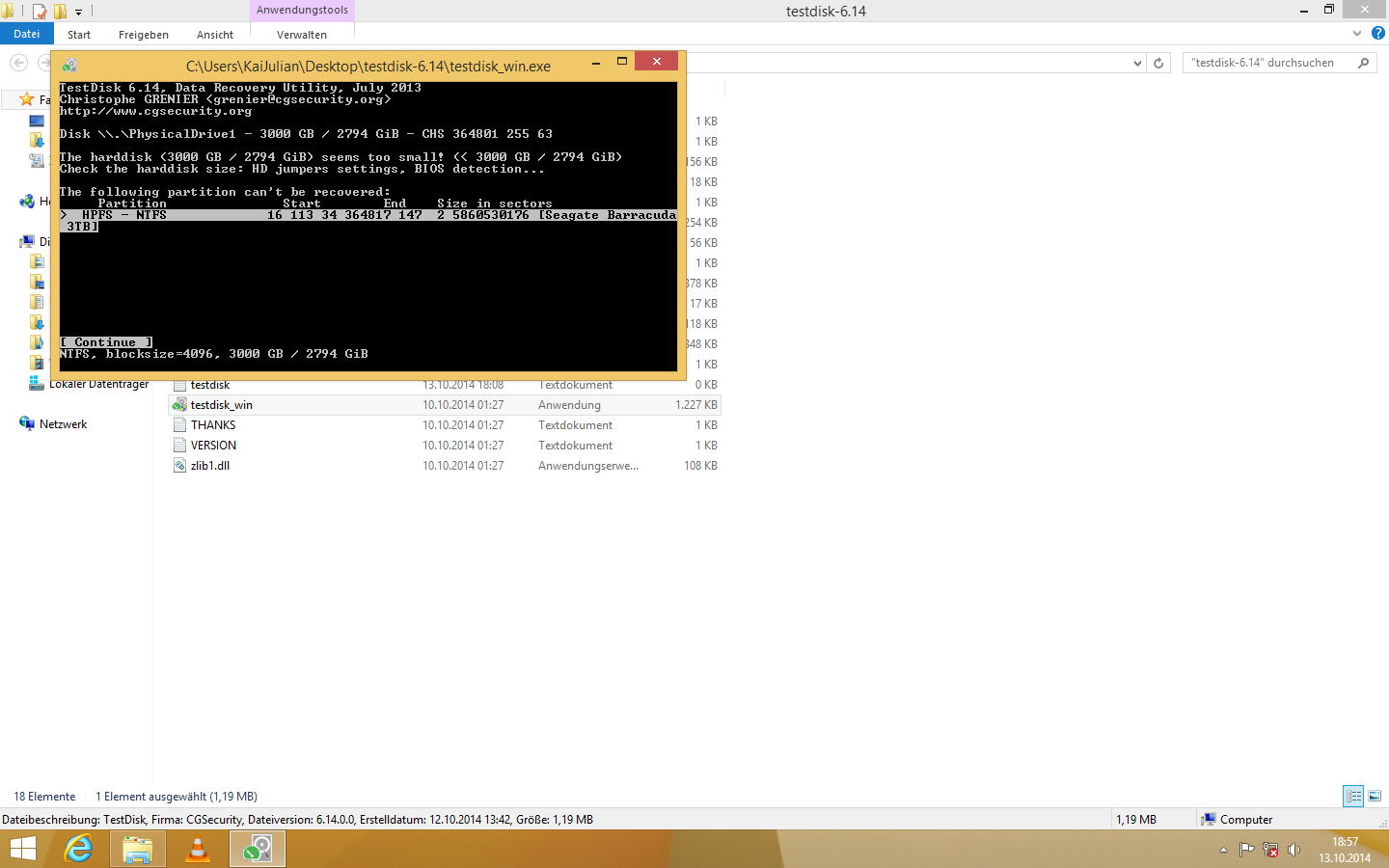Select the Heimnetzgruppe icon in navigation pane
Viewport: 1389px width, 868px height.
[x=27, y=201]
